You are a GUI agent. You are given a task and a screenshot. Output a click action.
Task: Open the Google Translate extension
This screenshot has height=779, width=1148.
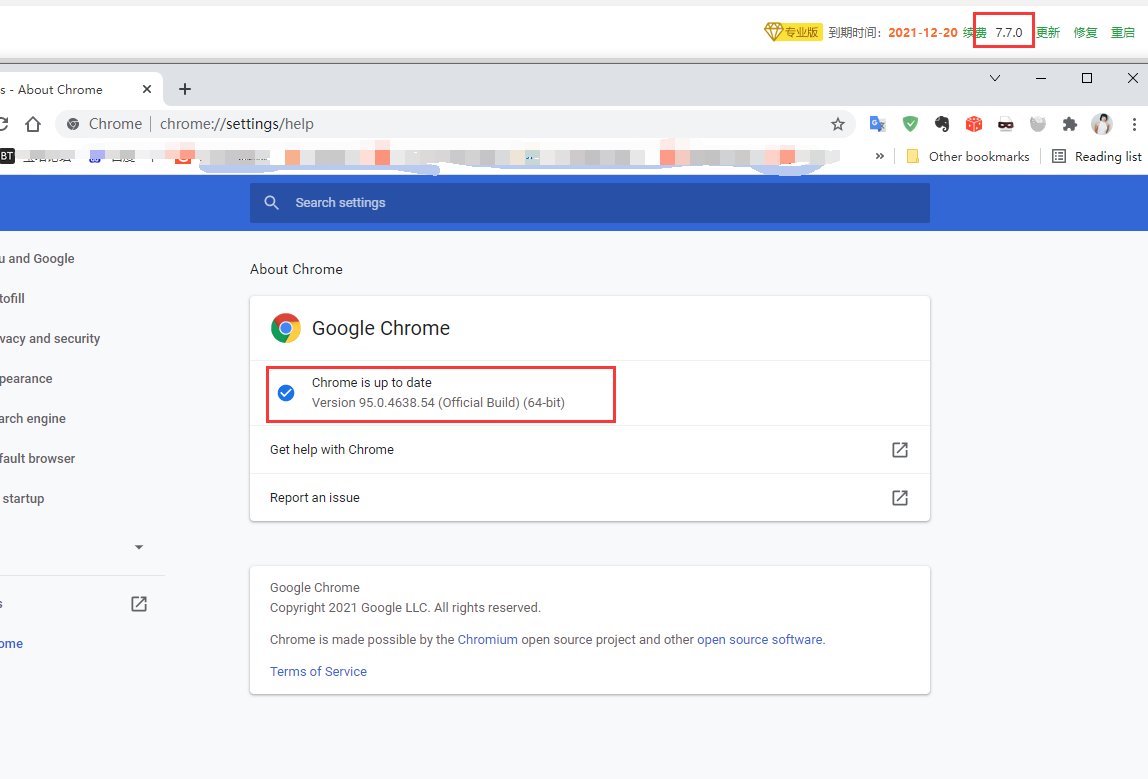877,124
